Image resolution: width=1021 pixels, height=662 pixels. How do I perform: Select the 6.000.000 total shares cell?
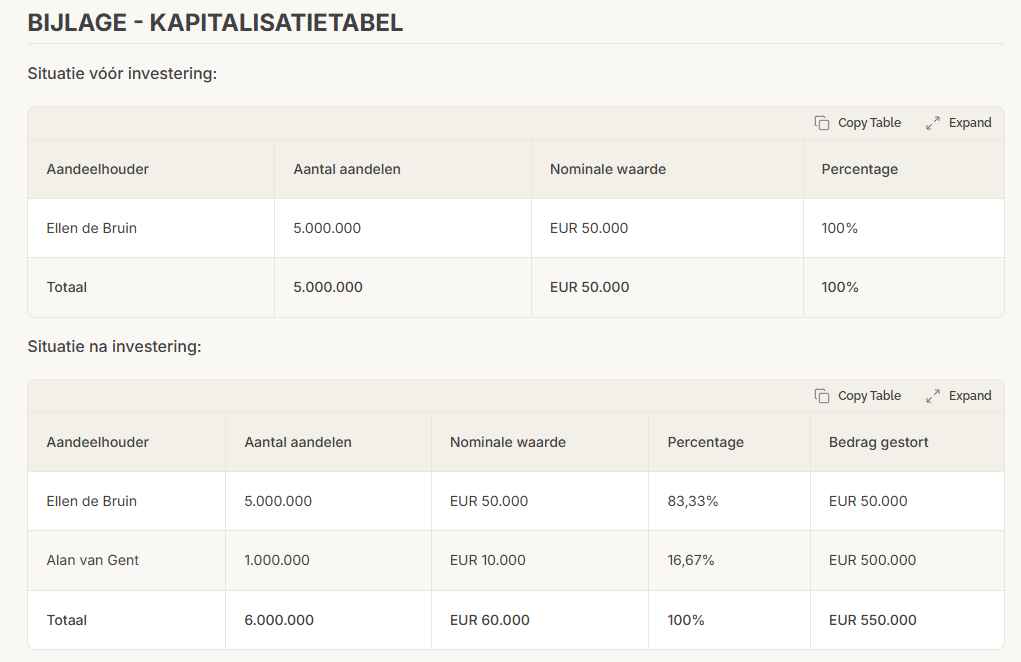[279, 620]
